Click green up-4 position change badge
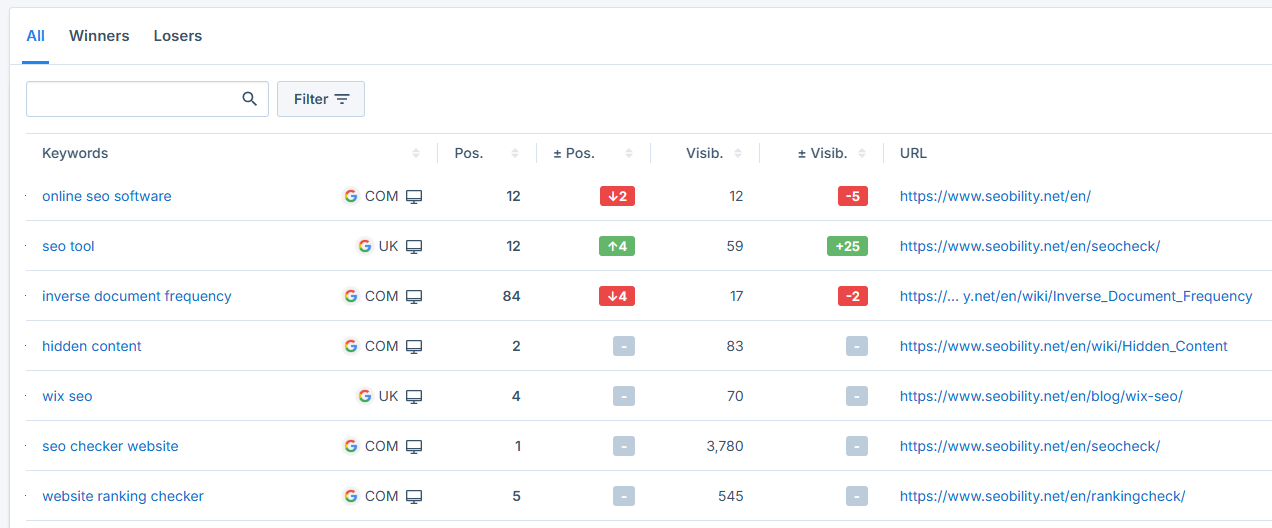This screenshot has height=528, width=1272. [617, 246]
